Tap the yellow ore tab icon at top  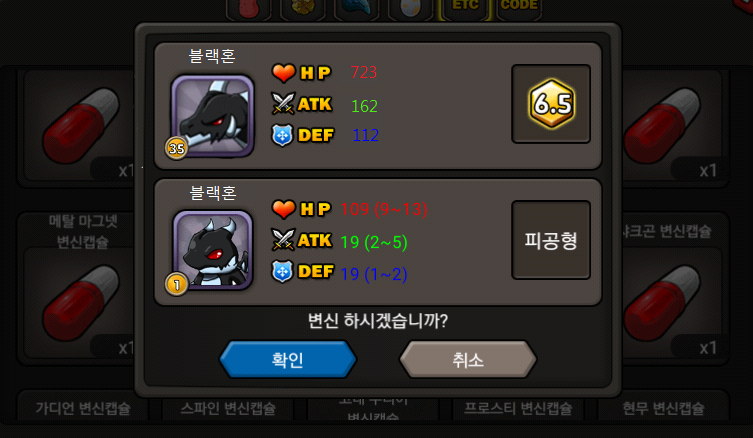[302, 8]
